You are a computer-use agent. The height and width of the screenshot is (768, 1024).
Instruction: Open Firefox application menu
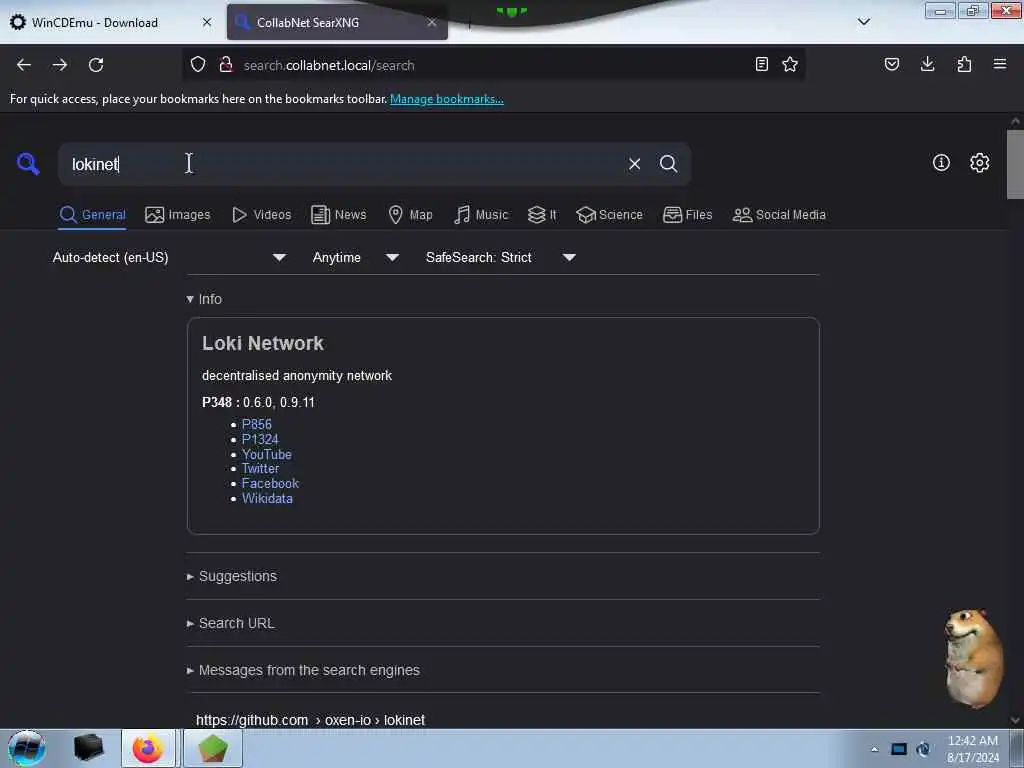(1000, 64)
